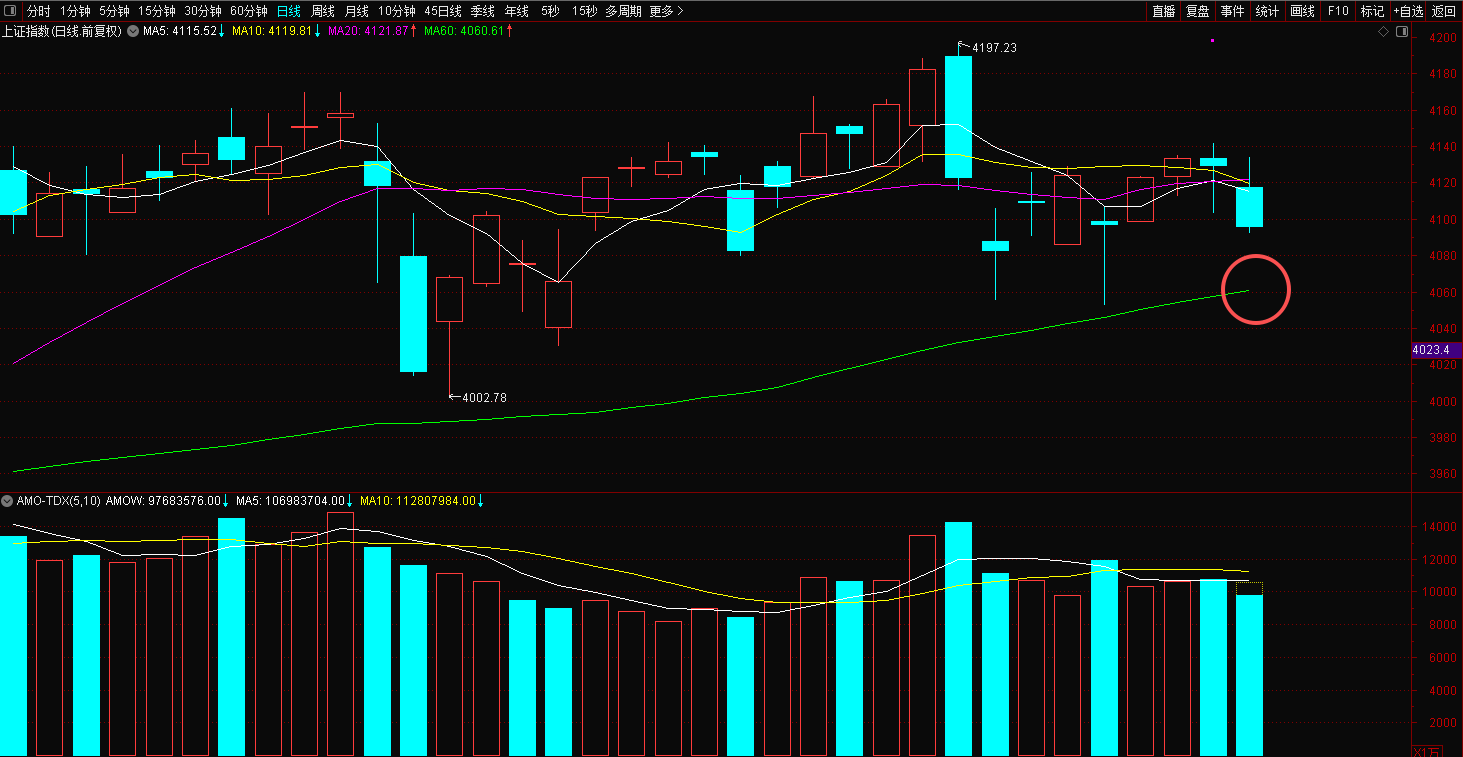Open the 统计 statistics button
The width and height of the screenshot is (1463, 757).
click(x=1267, y=11)
